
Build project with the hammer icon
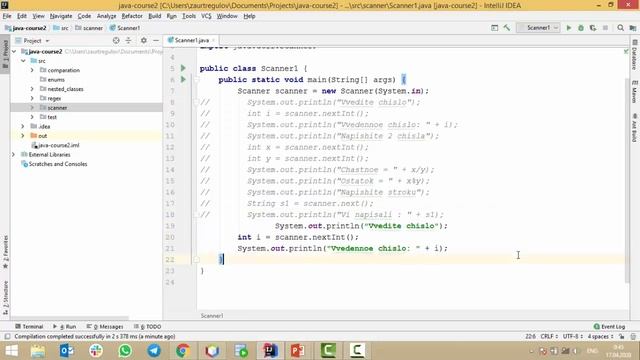coord(507,28)
